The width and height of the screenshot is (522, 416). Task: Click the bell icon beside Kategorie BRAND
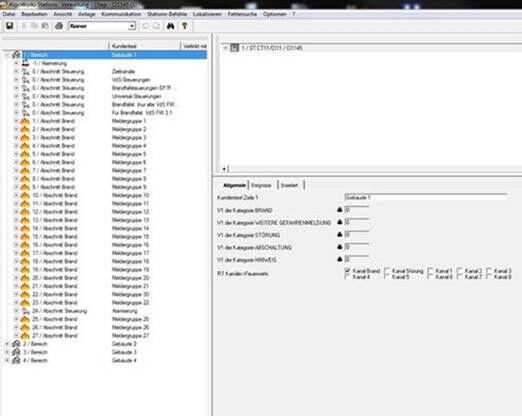pyautogui.click(x=340, y=210)
